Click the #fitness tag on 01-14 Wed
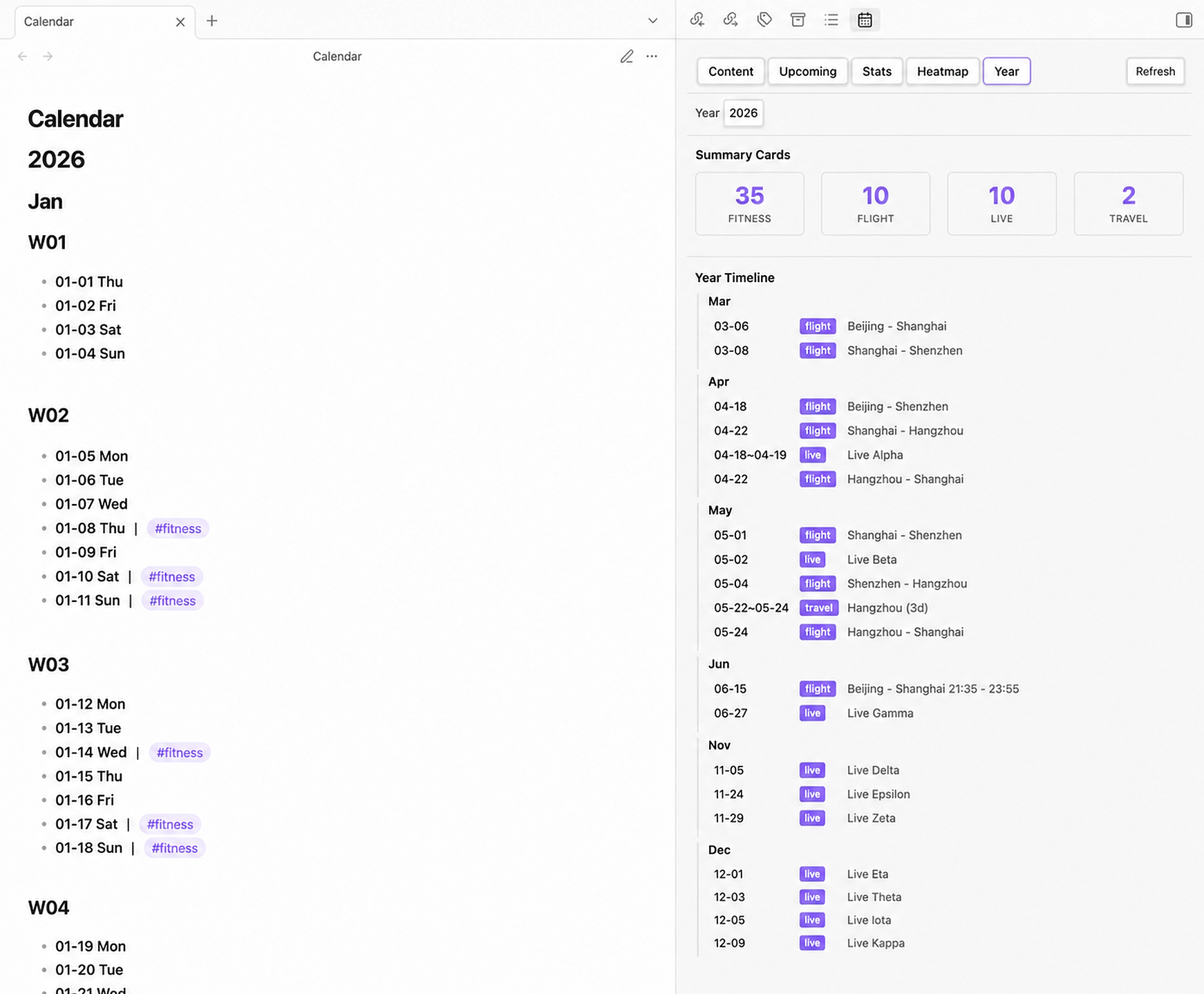This screenshot has height=994, width=1204. click(180, 753)
